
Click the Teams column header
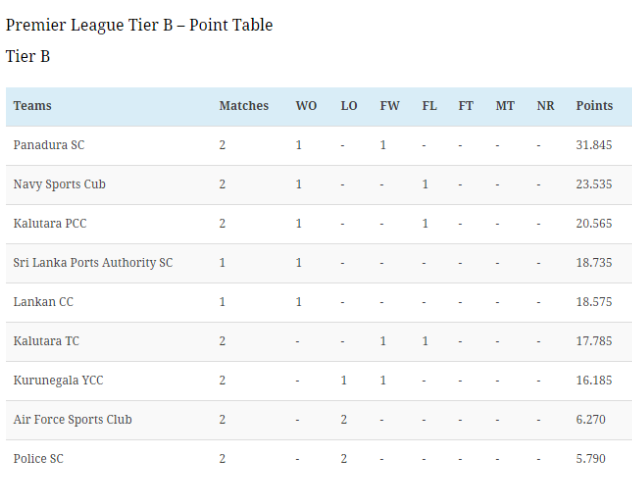(x=32, y=106)
